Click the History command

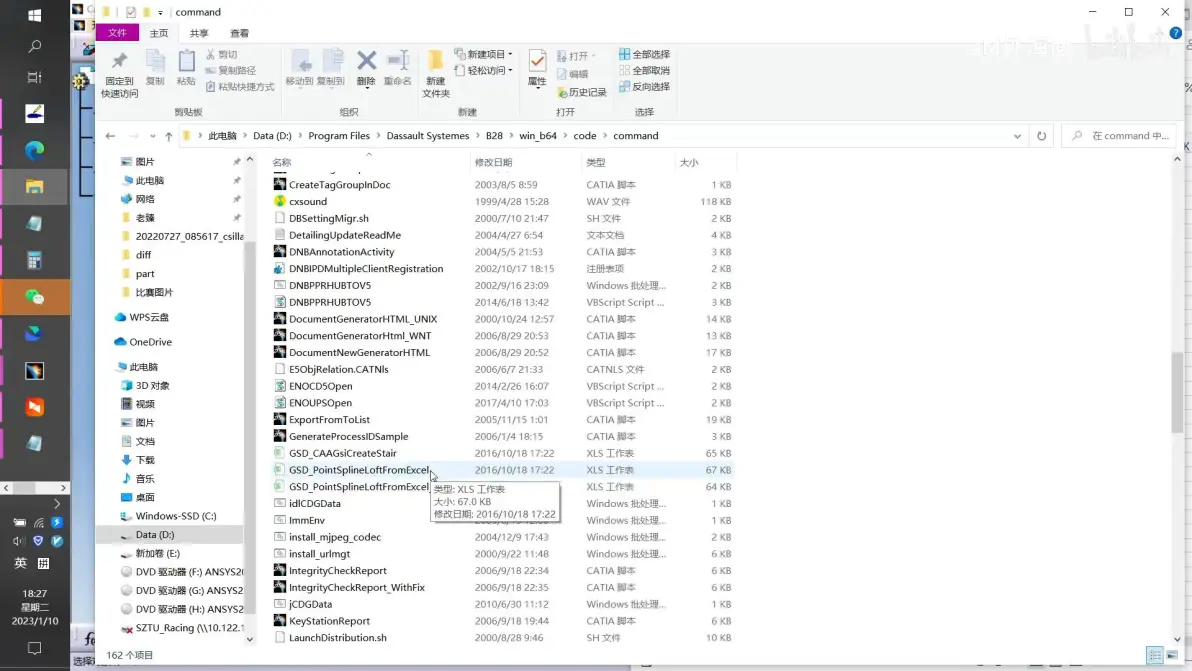click(582, 93)
